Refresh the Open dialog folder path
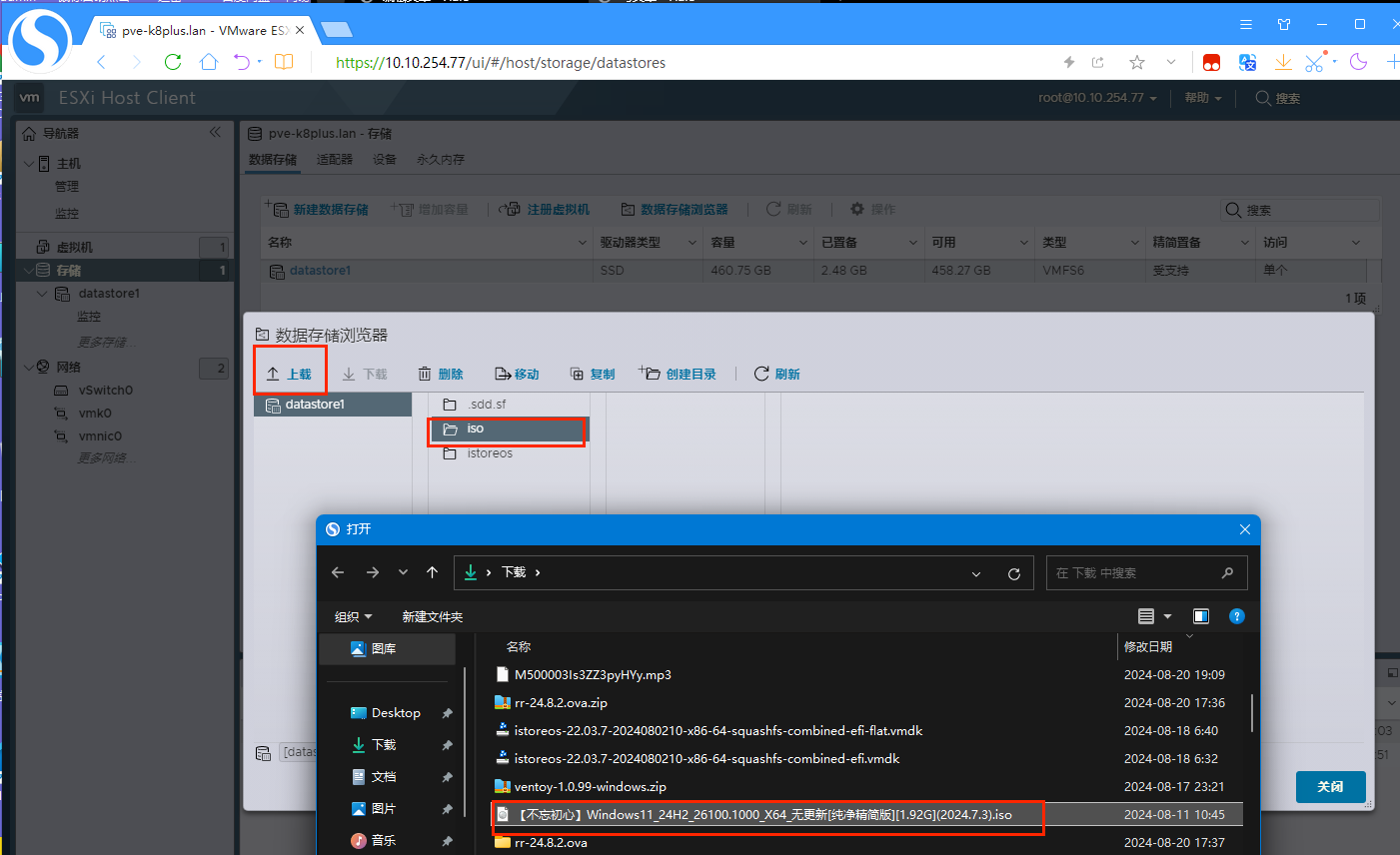Viewport: 1400px width, 855px height. click(x=1014, y=573)
